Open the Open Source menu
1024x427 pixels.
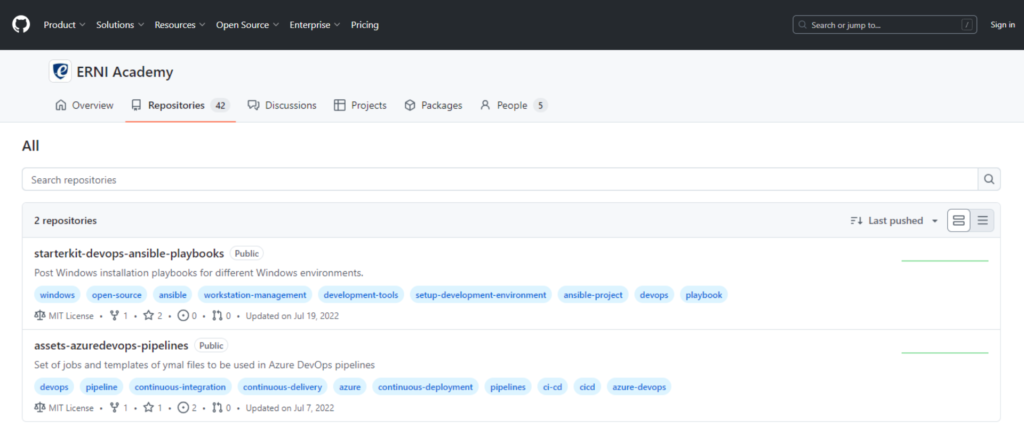247,25
